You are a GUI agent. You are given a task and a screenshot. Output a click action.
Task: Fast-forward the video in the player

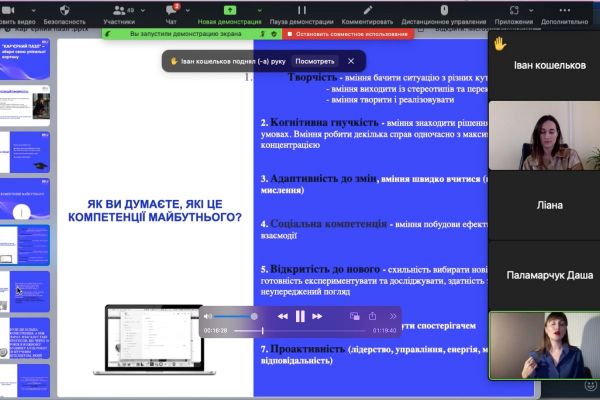click(x=319, y=316)
